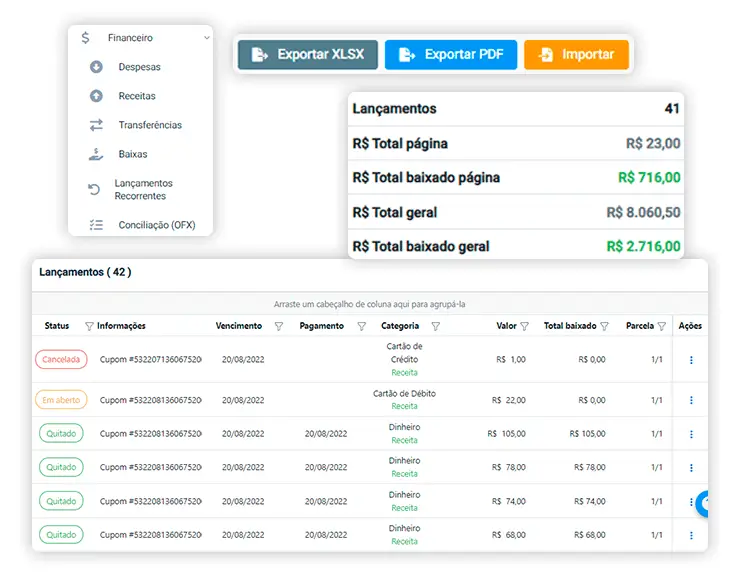Click the Baixas hand-with-coin icon
The height and width of the screenshot is (583, 741).
[96, 154]
